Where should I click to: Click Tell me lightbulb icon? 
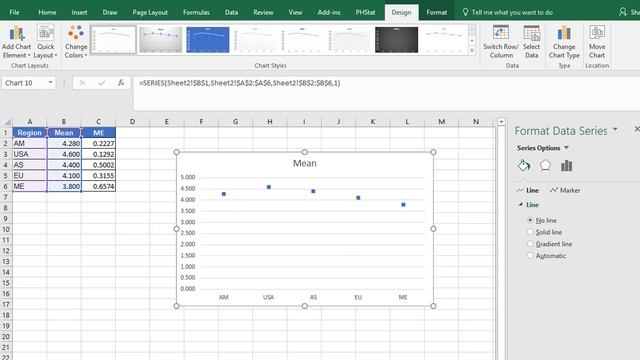[x=465, y=12]
